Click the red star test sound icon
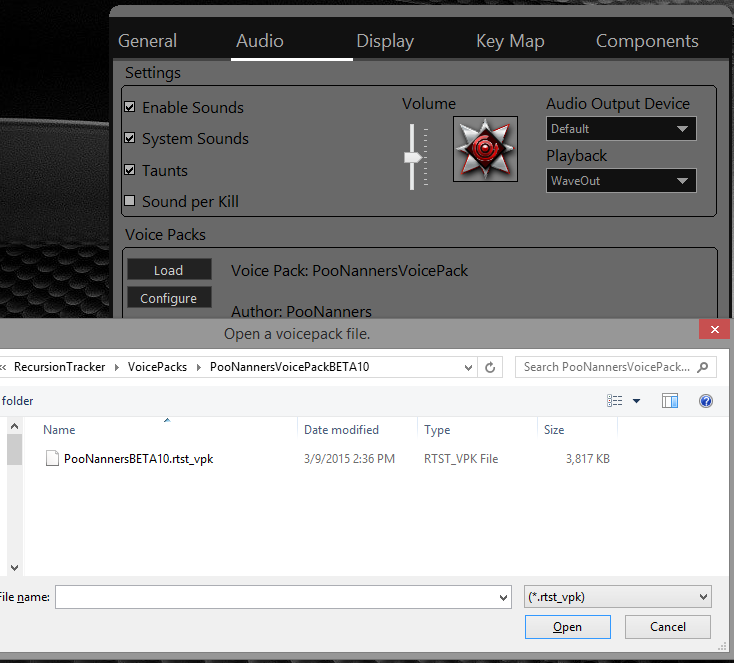 tap(485, 149)
